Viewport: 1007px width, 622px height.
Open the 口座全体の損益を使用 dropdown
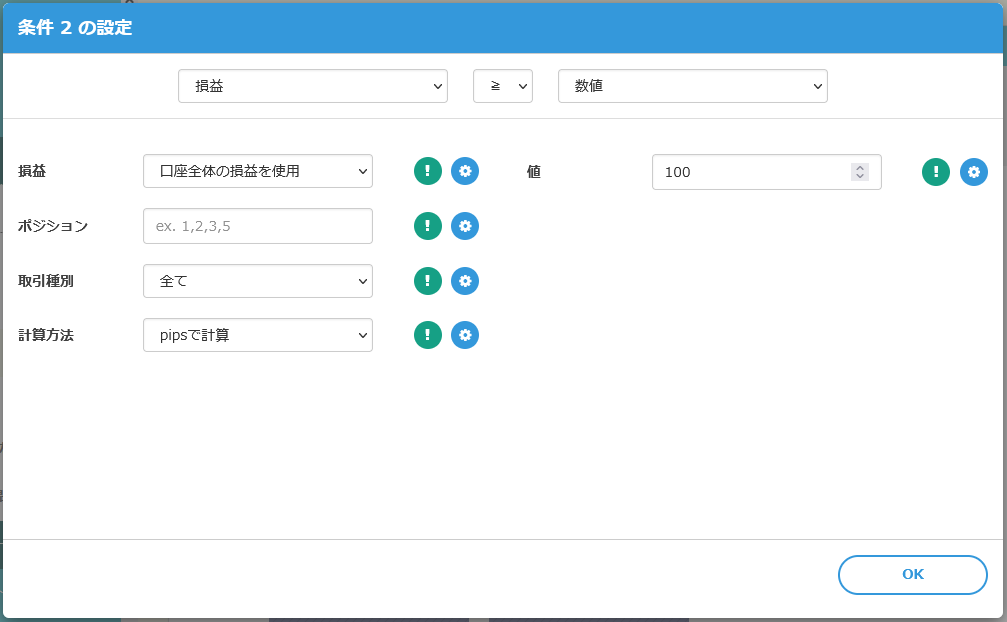[x=257, y=172]
